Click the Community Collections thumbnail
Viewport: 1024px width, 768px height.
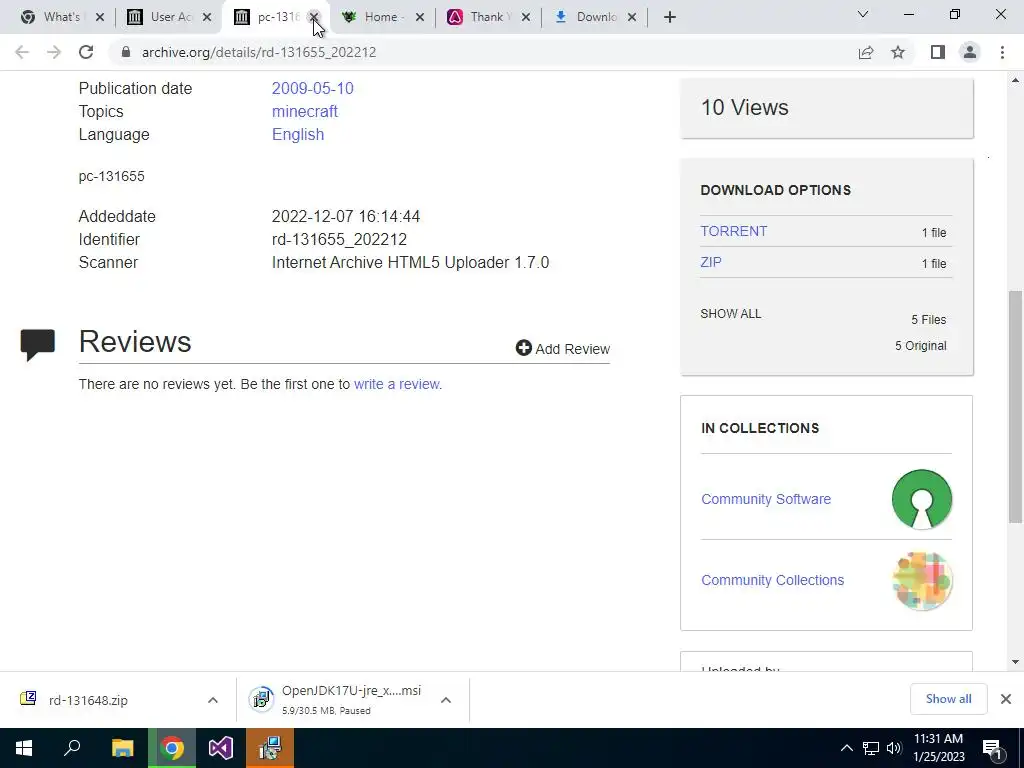tap(921, 581)
